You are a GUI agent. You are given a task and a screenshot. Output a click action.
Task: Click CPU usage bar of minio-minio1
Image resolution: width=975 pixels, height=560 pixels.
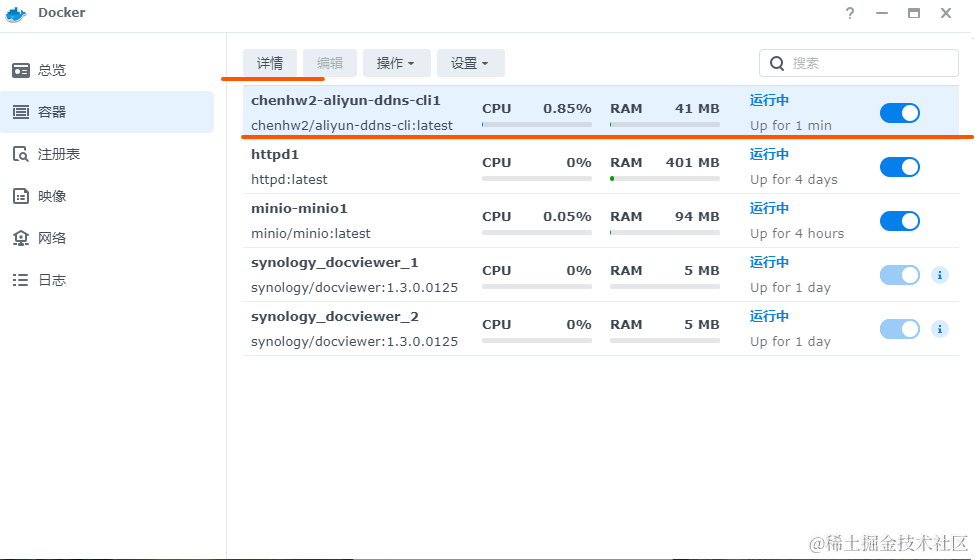tap(537, 233)
